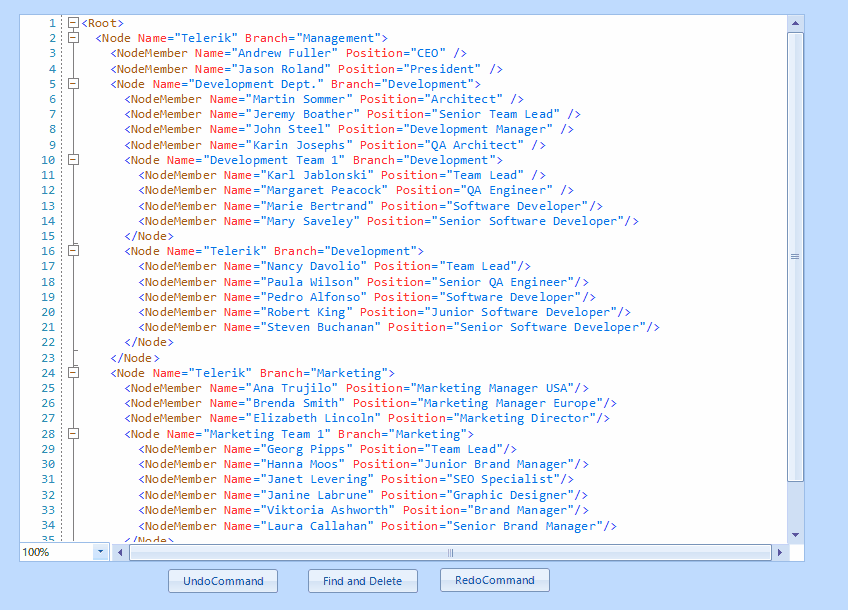Click line number 12 in the margin
The image size is (848, 610).
click(x=48, y=190)
